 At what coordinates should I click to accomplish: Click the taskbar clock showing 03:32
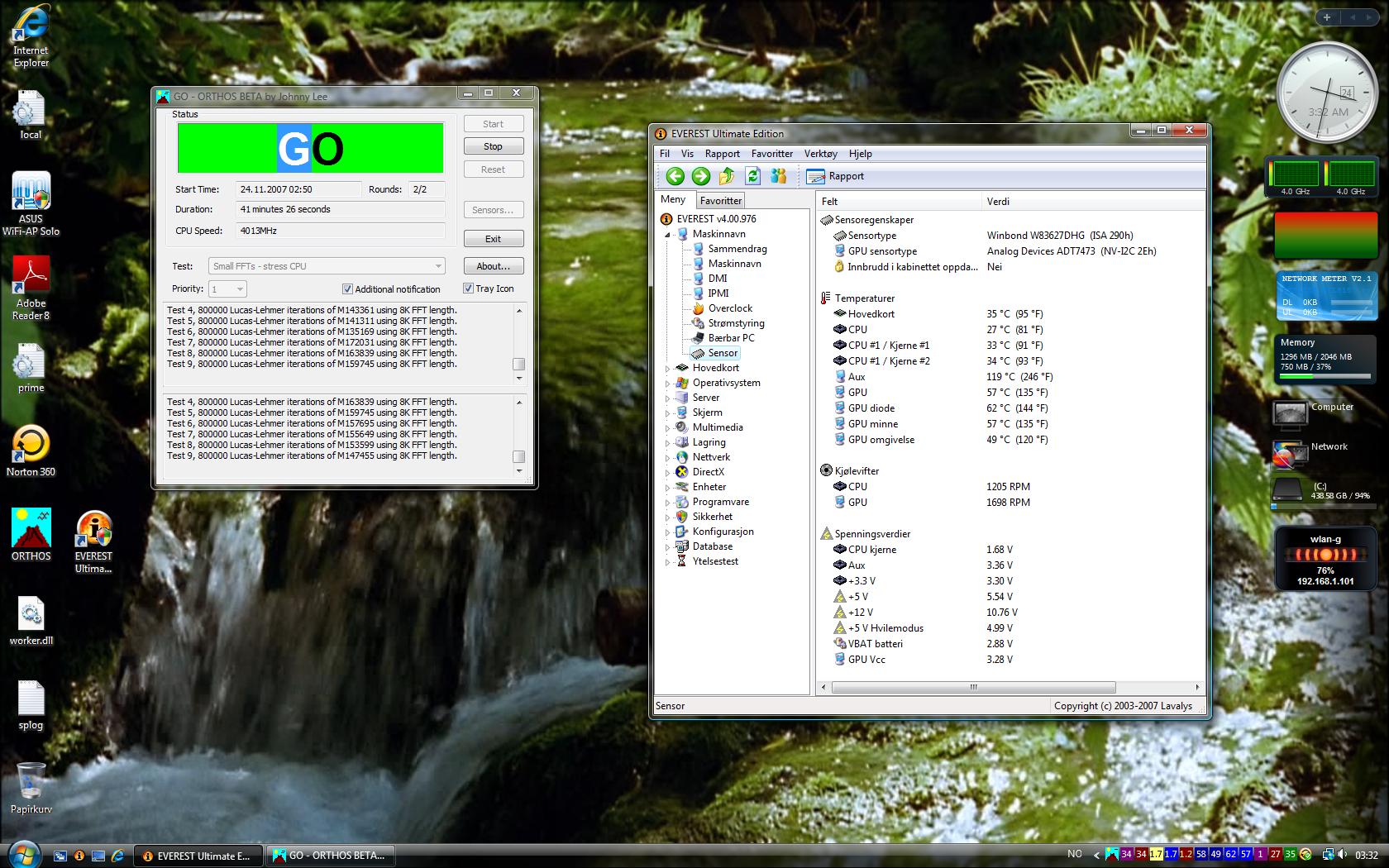point(1367,855)
